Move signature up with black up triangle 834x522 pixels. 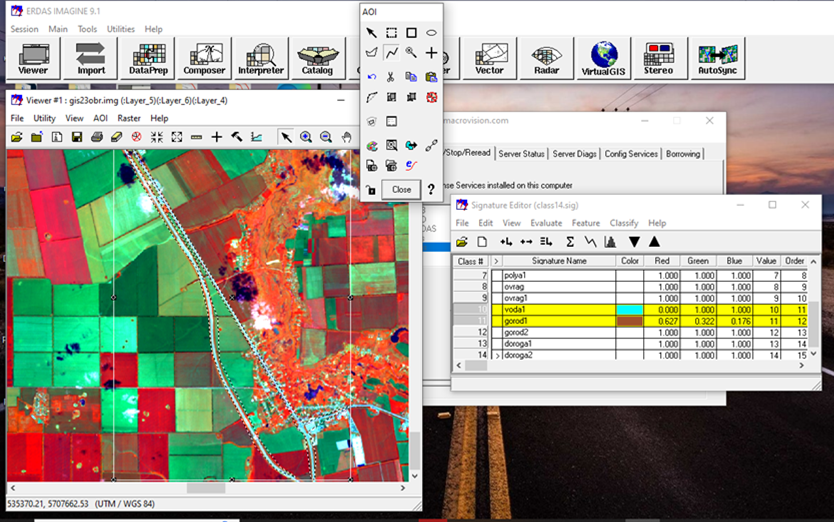654,242
